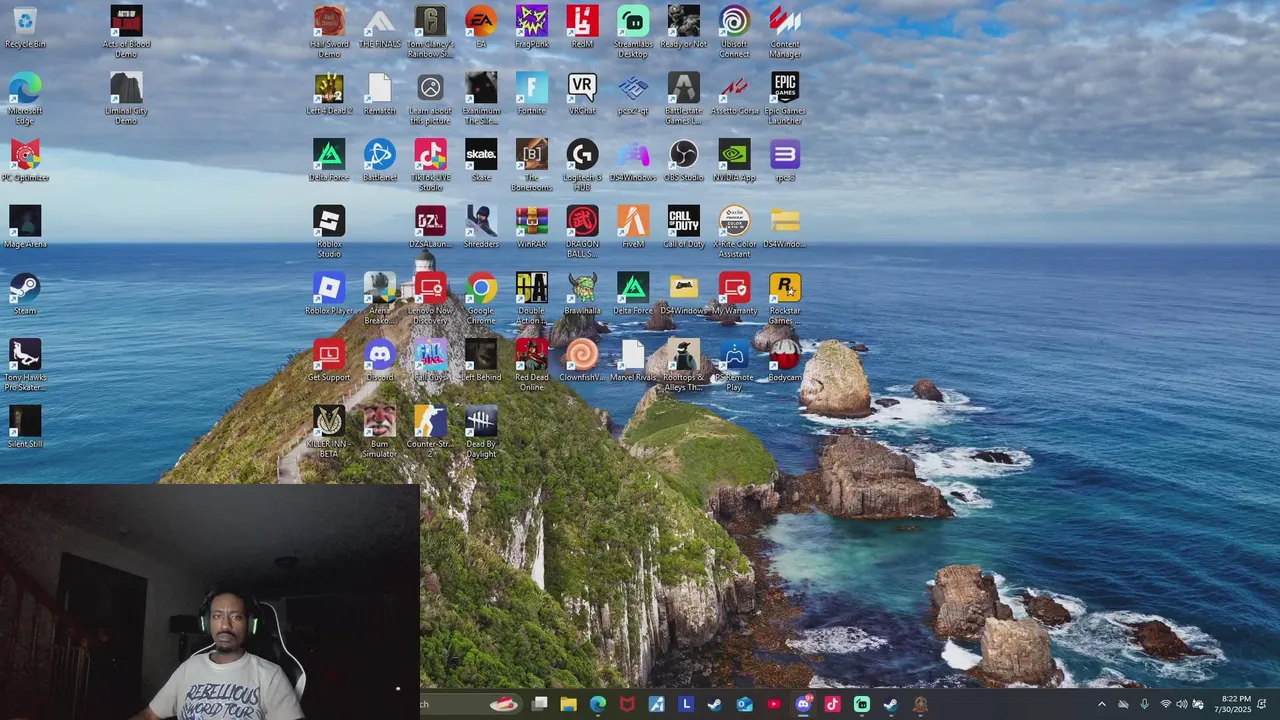The height and width of the screenshot is (720, 1280).
Task: Open Battlestate Games Launcher icon
Action: click(x=684, y=99)
